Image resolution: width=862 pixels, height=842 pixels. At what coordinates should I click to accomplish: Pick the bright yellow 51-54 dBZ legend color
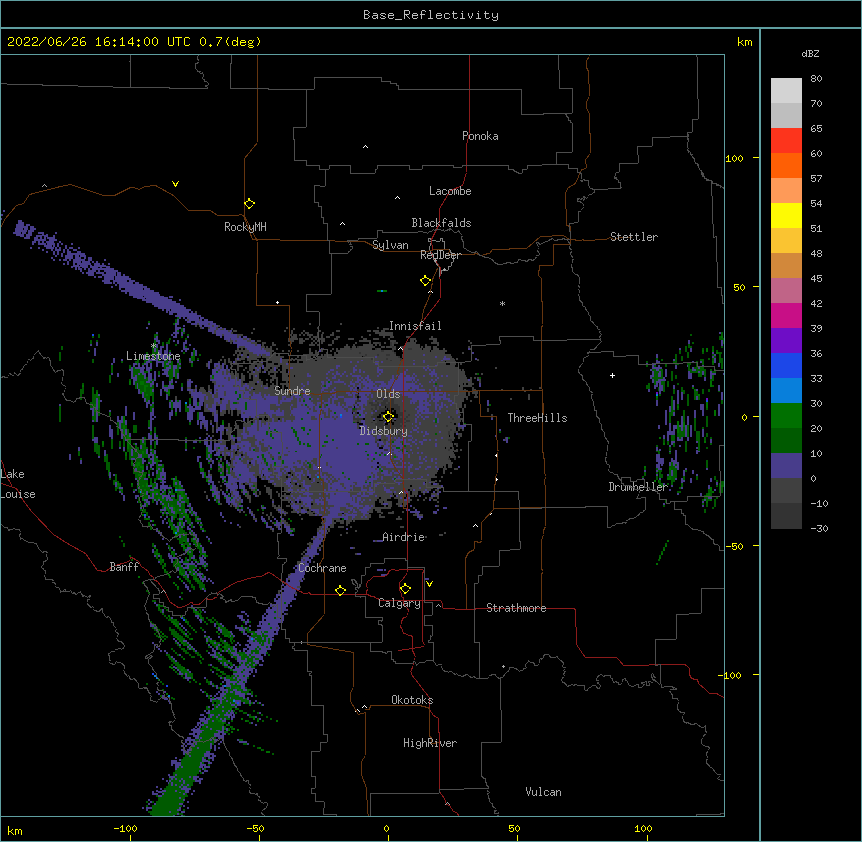coord(786,215)
